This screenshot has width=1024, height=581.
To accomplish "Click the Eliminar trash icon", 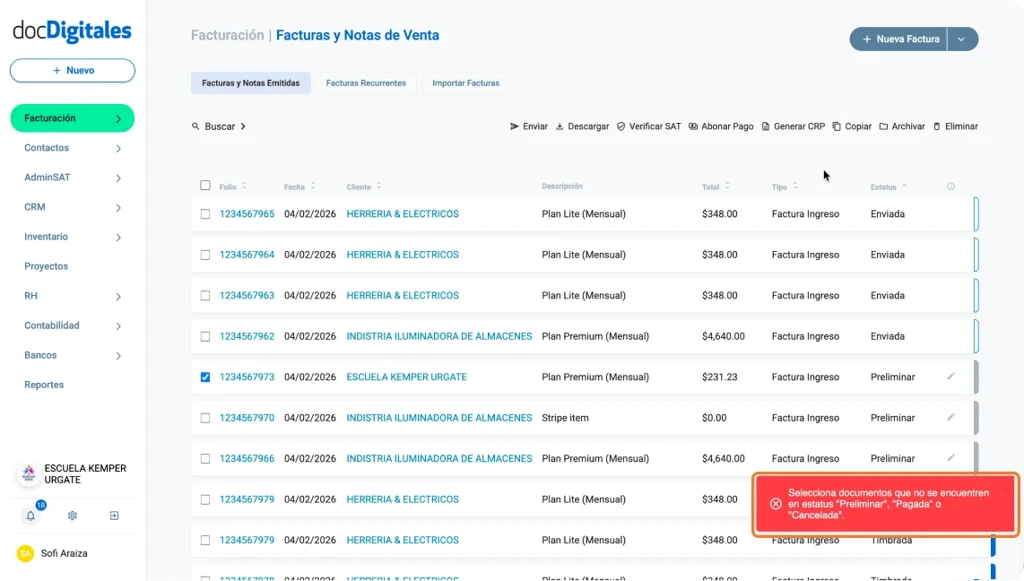I will click(x=937, y=127).
